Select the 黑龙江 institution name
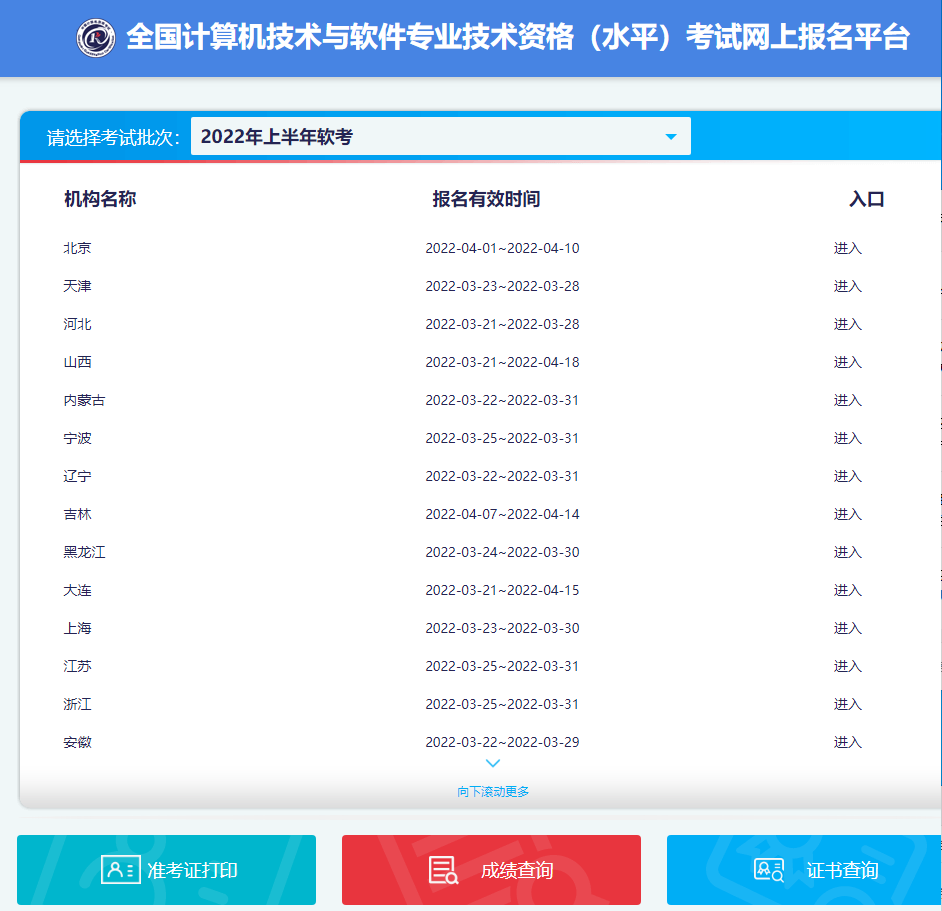Image resolution: width=942 pixels, height=911 pixels. pos(84,553)
